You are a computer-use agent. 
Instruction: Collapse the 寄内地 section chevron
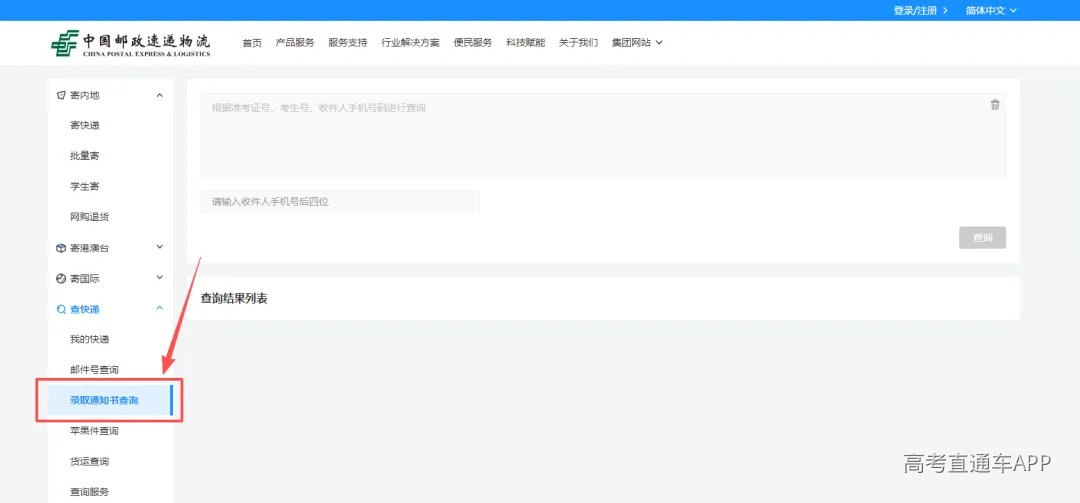(160, 95)
